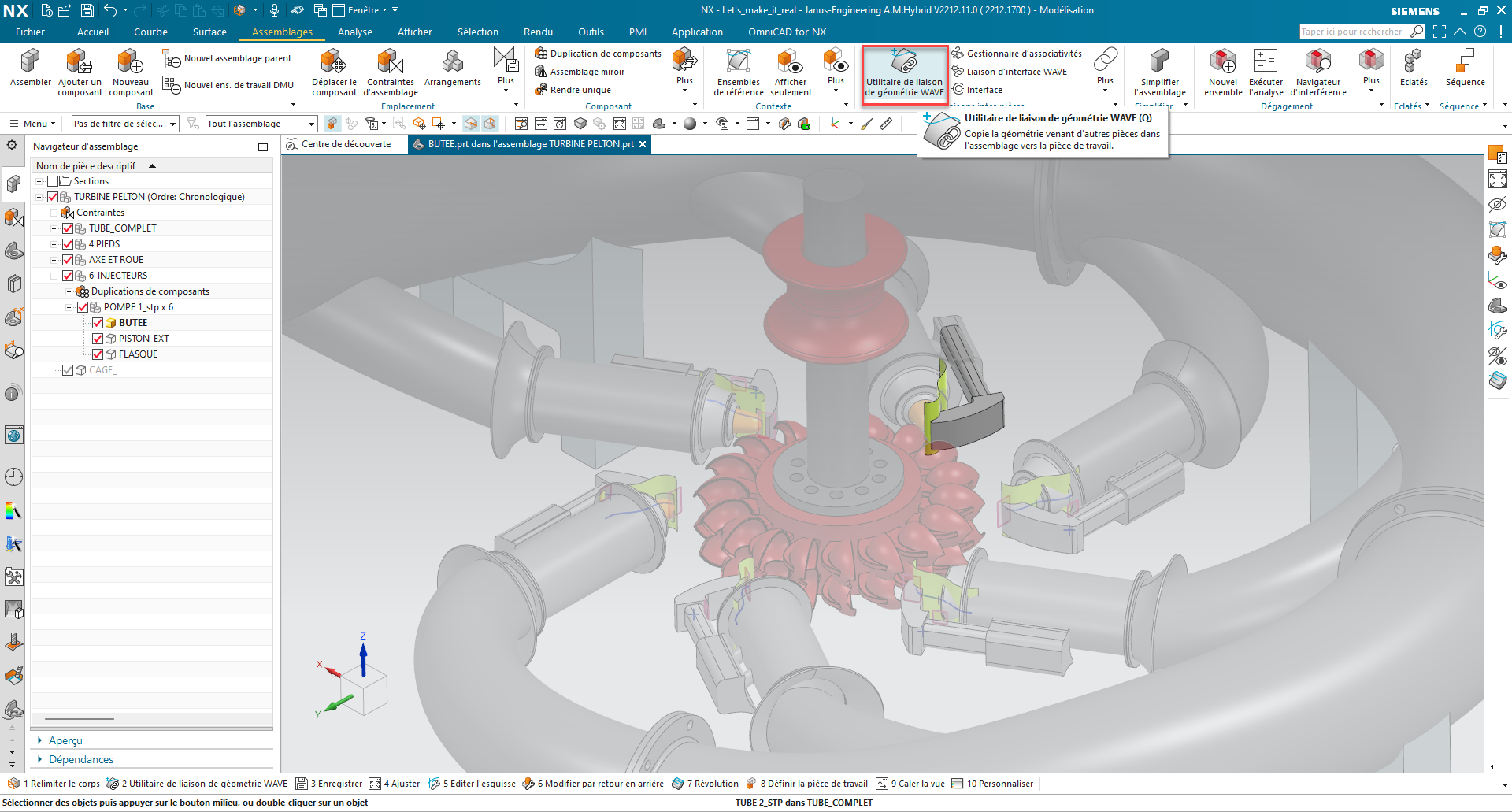This screenshot has height=812, width=1512.
Task: Toggle the CAGE_ component checkbox
Action: pyautogui.click(x=68, y=370)
